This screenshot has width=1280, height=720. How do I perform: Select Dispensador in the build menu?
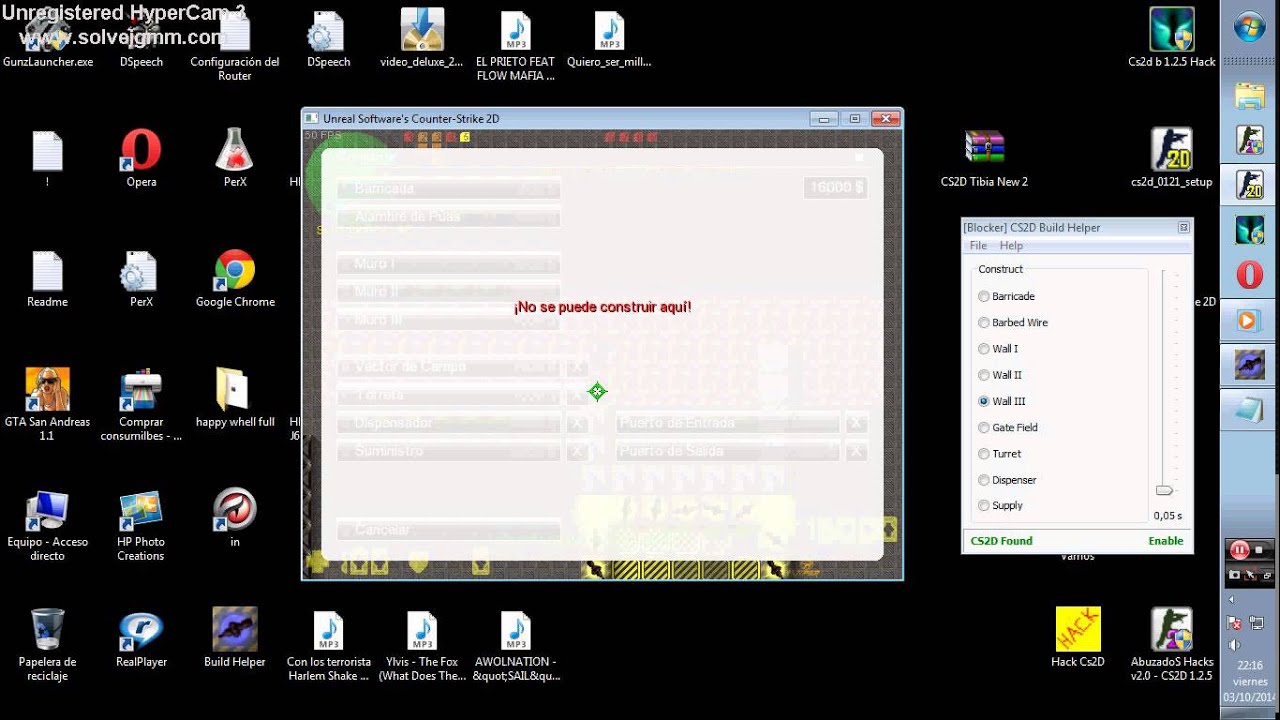[x=448, y=423]
